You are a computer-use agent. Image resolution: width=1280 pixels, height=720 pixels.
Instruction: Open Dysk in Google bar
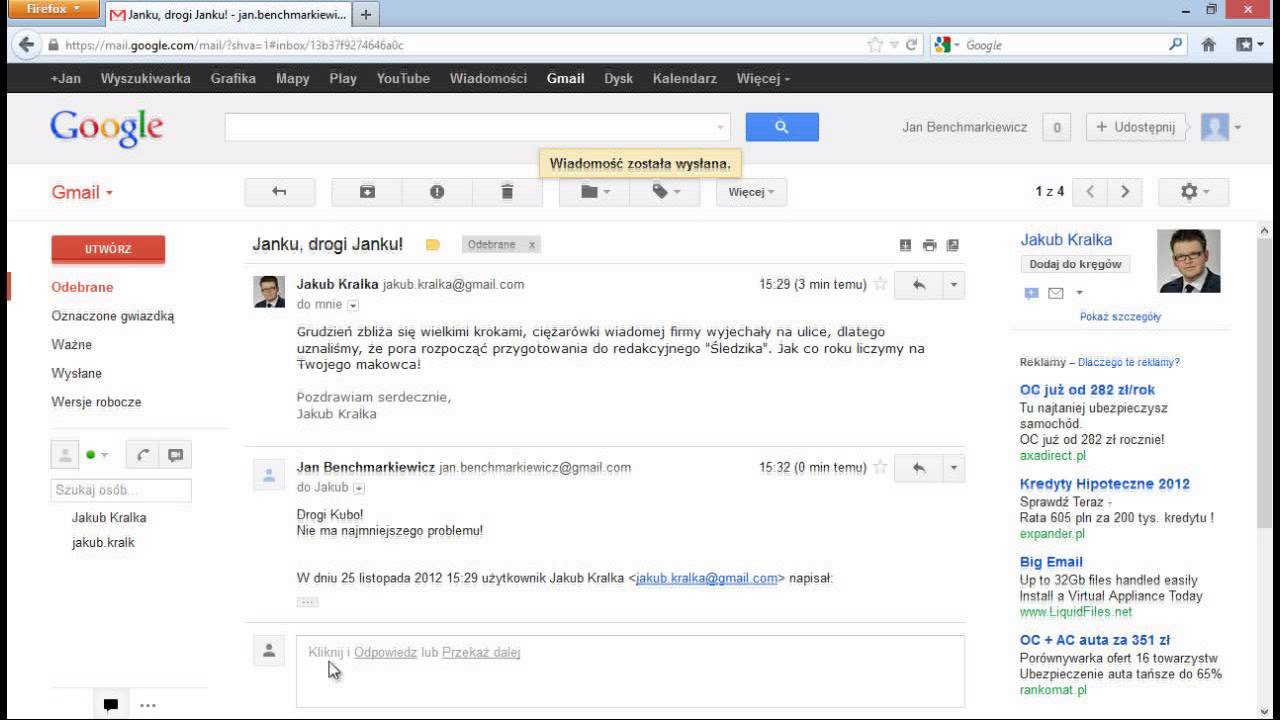tap(618, 78)
